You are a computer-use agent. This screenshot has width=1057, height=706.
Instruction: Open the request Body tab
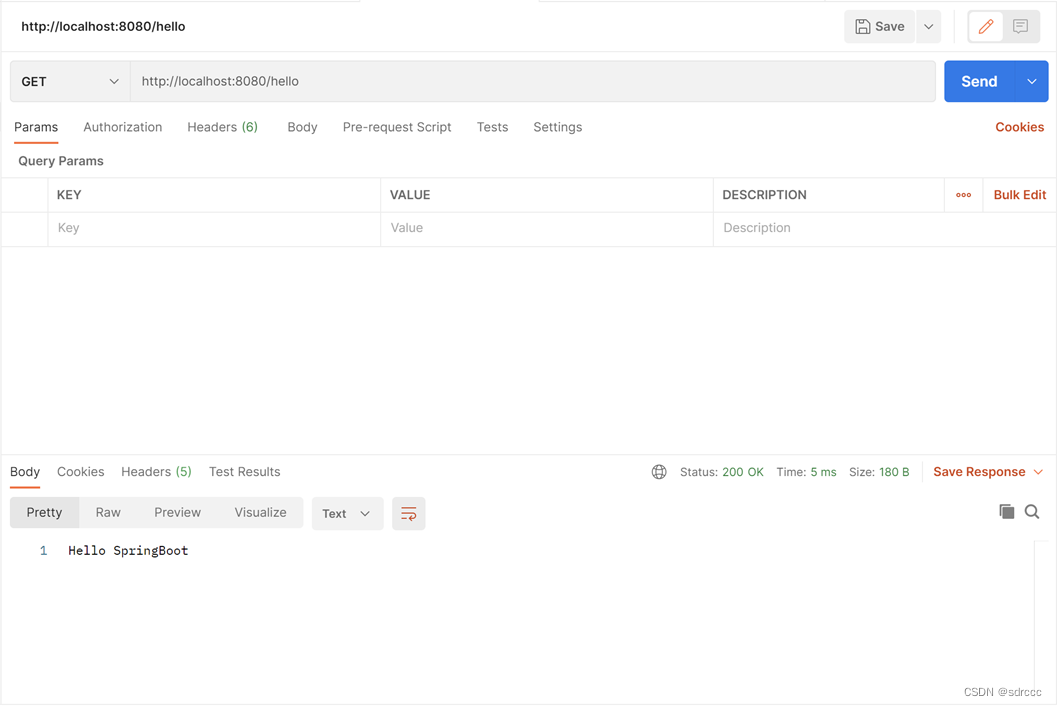[302, 127]
